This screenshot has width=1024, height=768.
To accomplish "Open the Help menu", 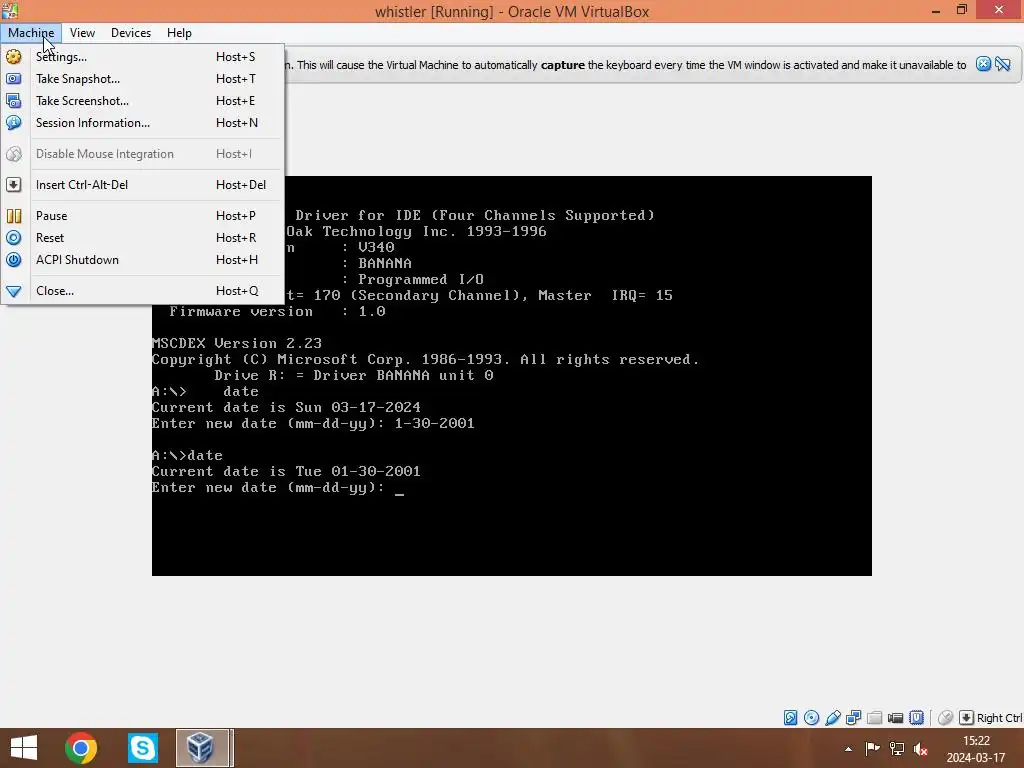I will [179, 33].
